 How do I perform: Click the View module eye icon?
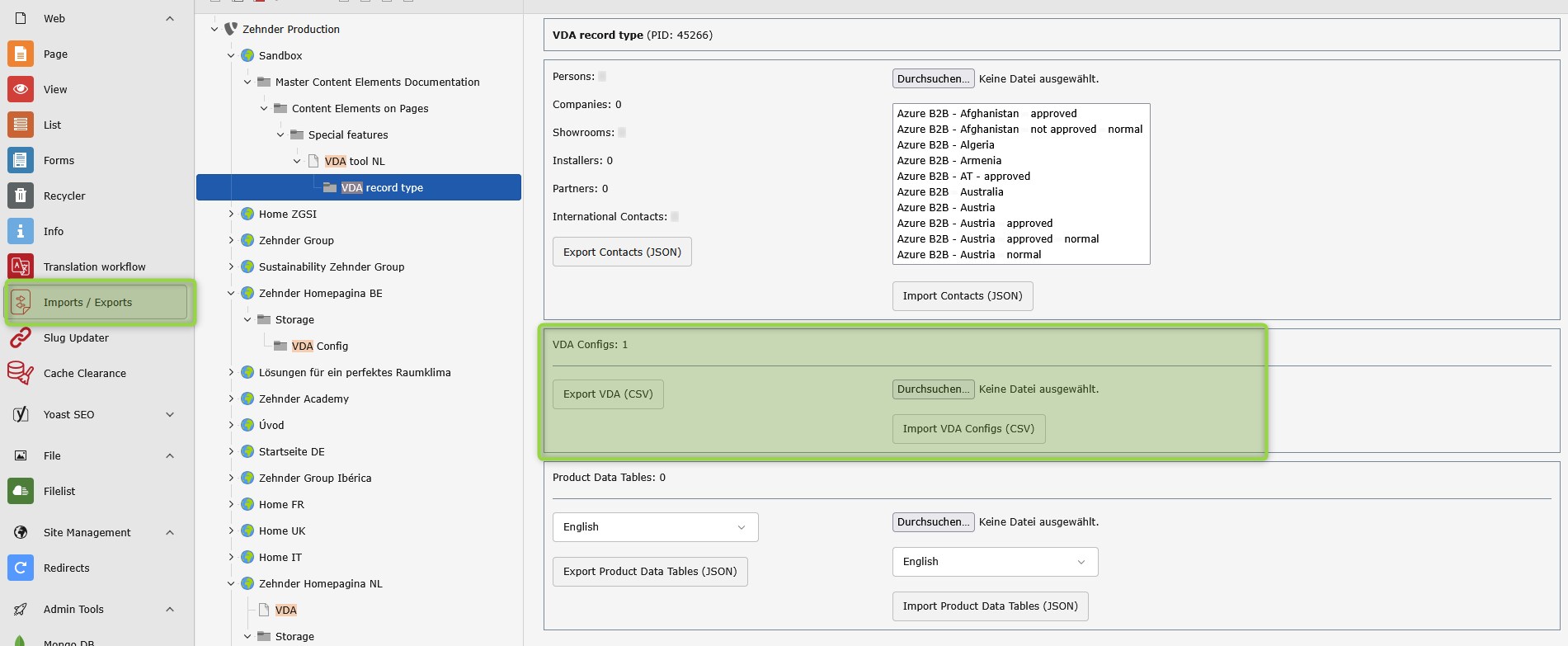pos(21,89)
